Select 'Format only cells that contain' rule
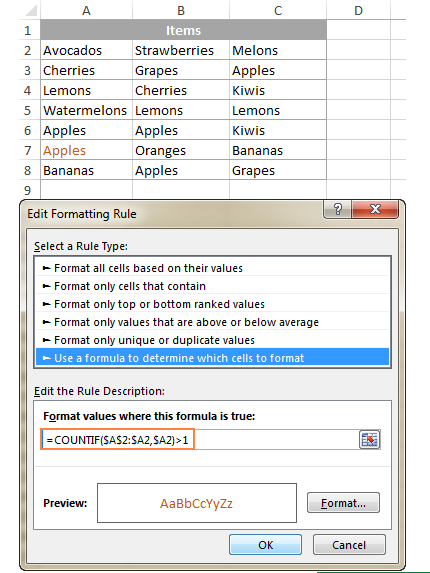Viewport: 430px width, 573px height. tap(213, 286)
